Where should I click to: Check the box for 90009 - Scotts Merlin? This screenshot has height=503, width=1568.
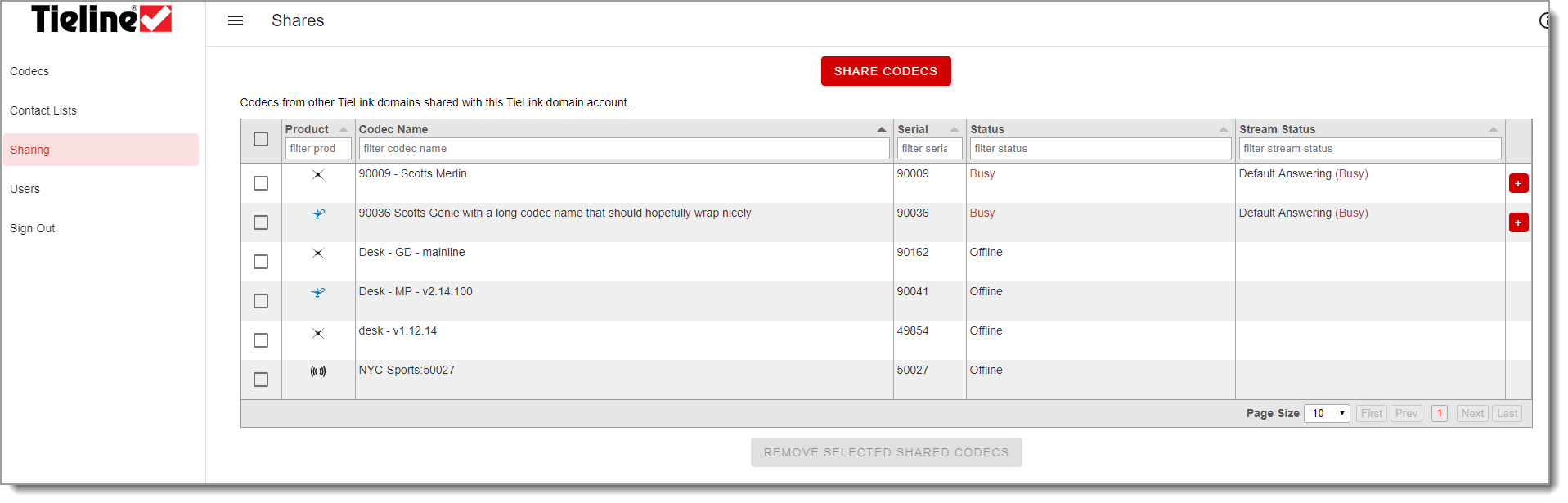pyautogui.click(x=261, y=183)
